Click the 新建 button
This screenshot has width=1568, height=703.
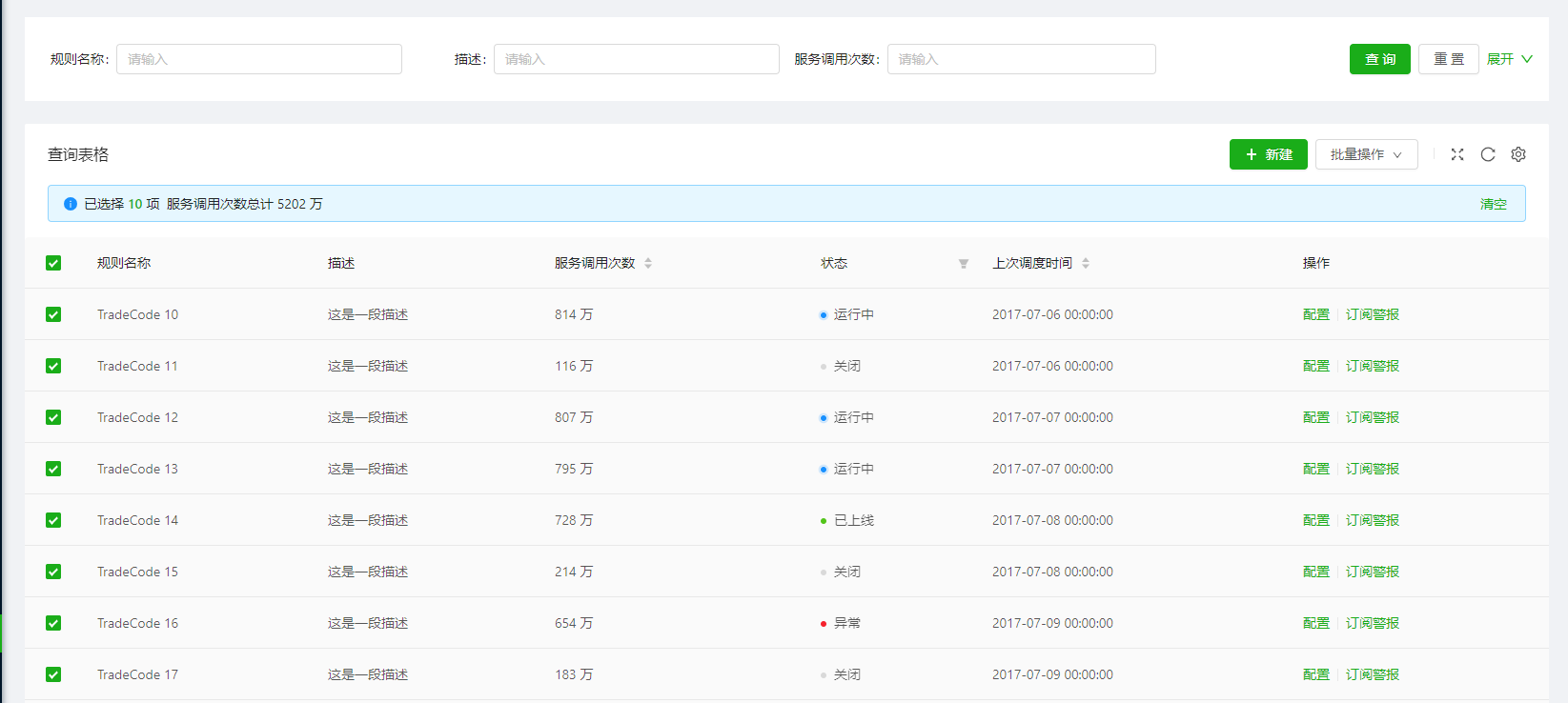click(x=1269, y=154)
